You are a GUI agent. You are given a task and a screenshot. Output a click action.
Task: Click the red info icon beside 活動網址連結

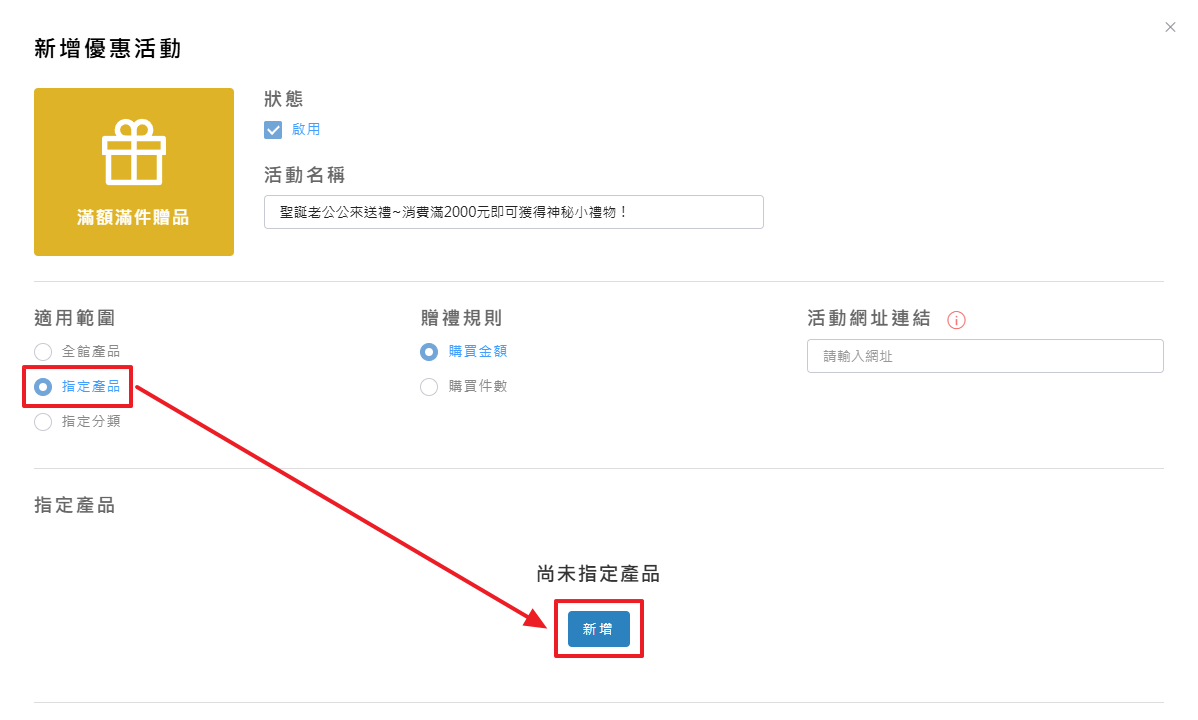point(956,321)
